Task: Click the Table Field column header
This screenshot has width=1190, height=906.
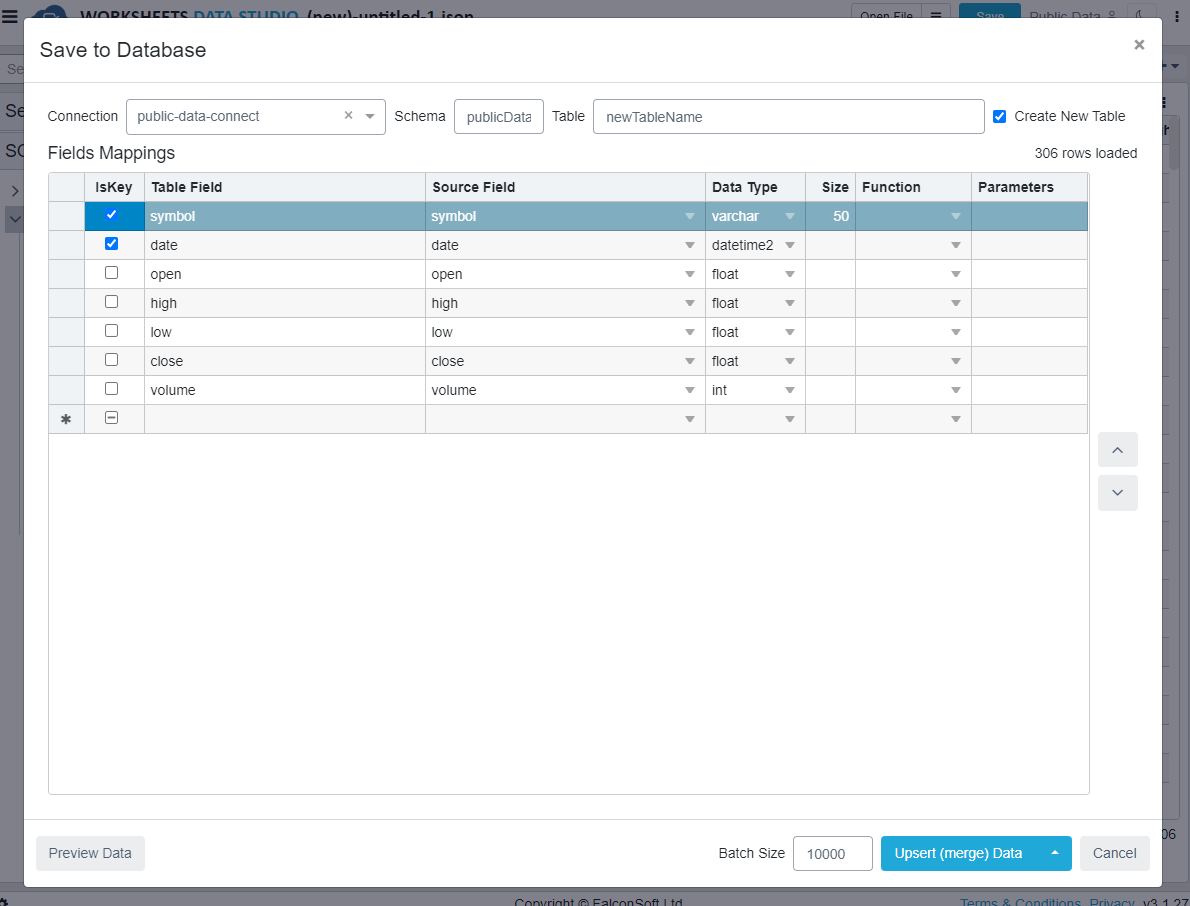Action: [285, 187]
